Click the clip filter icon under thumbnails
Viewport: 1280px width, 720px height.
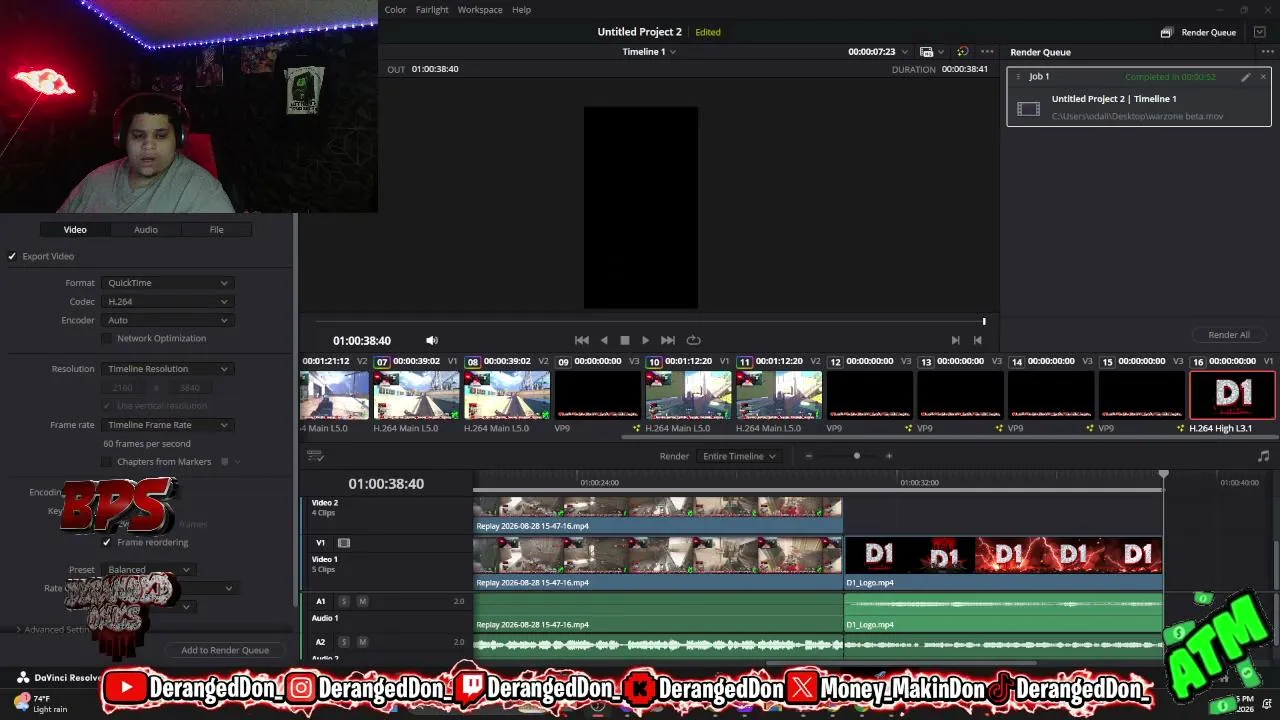point(315,456)
